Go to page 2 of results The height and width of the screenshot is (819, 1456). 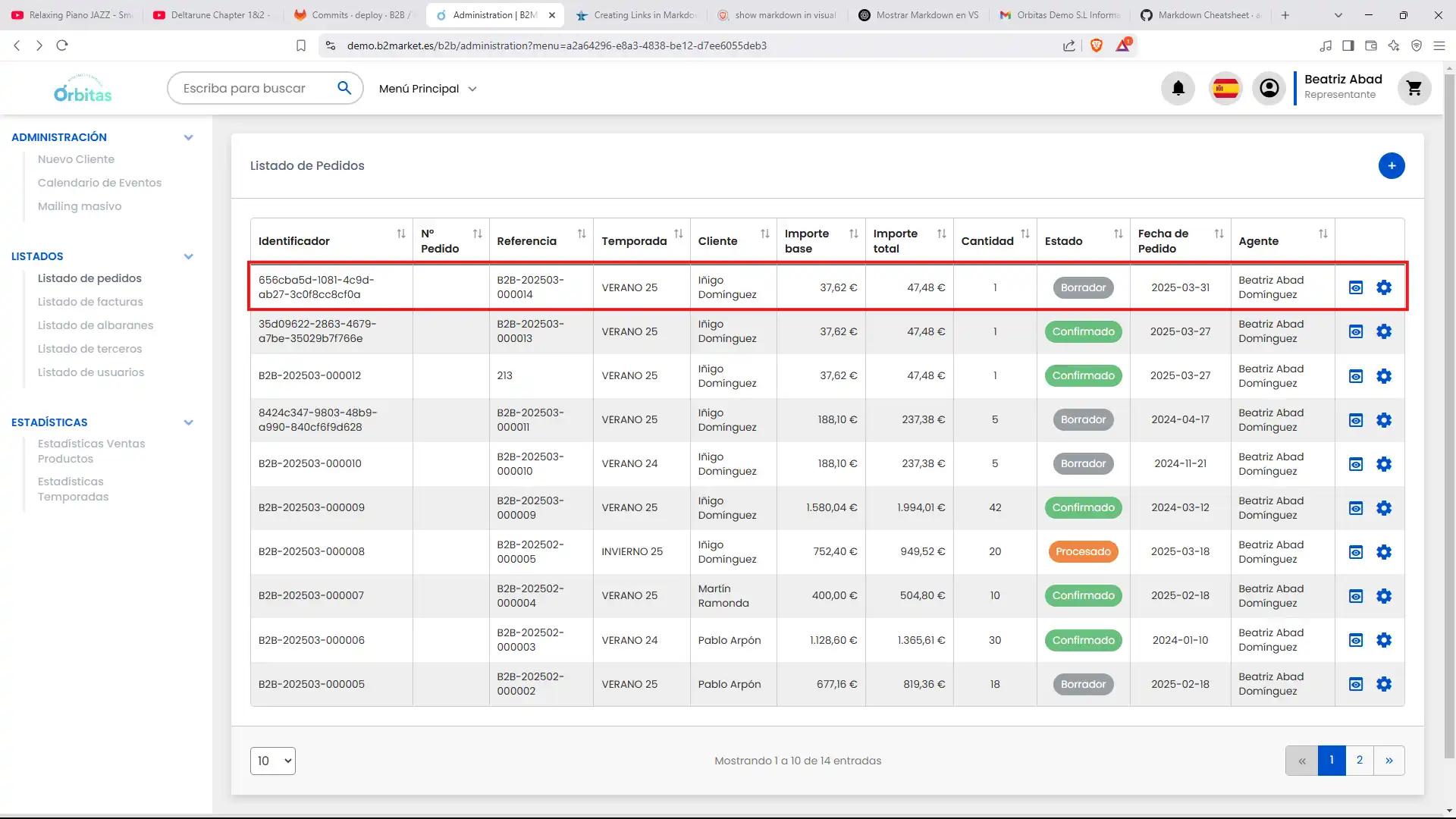pyautogui.click(x=1359, y=760)
